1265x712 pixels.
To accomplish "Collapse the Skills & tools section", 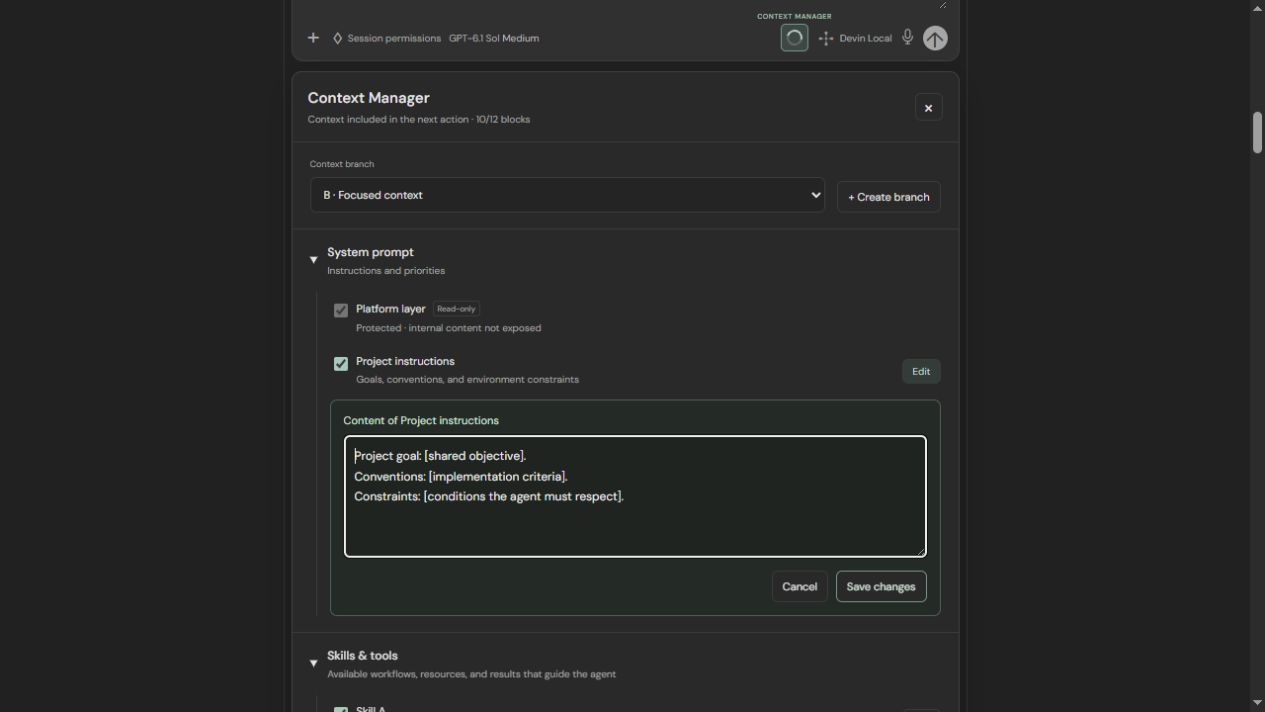I will click(x=313, y=663).
